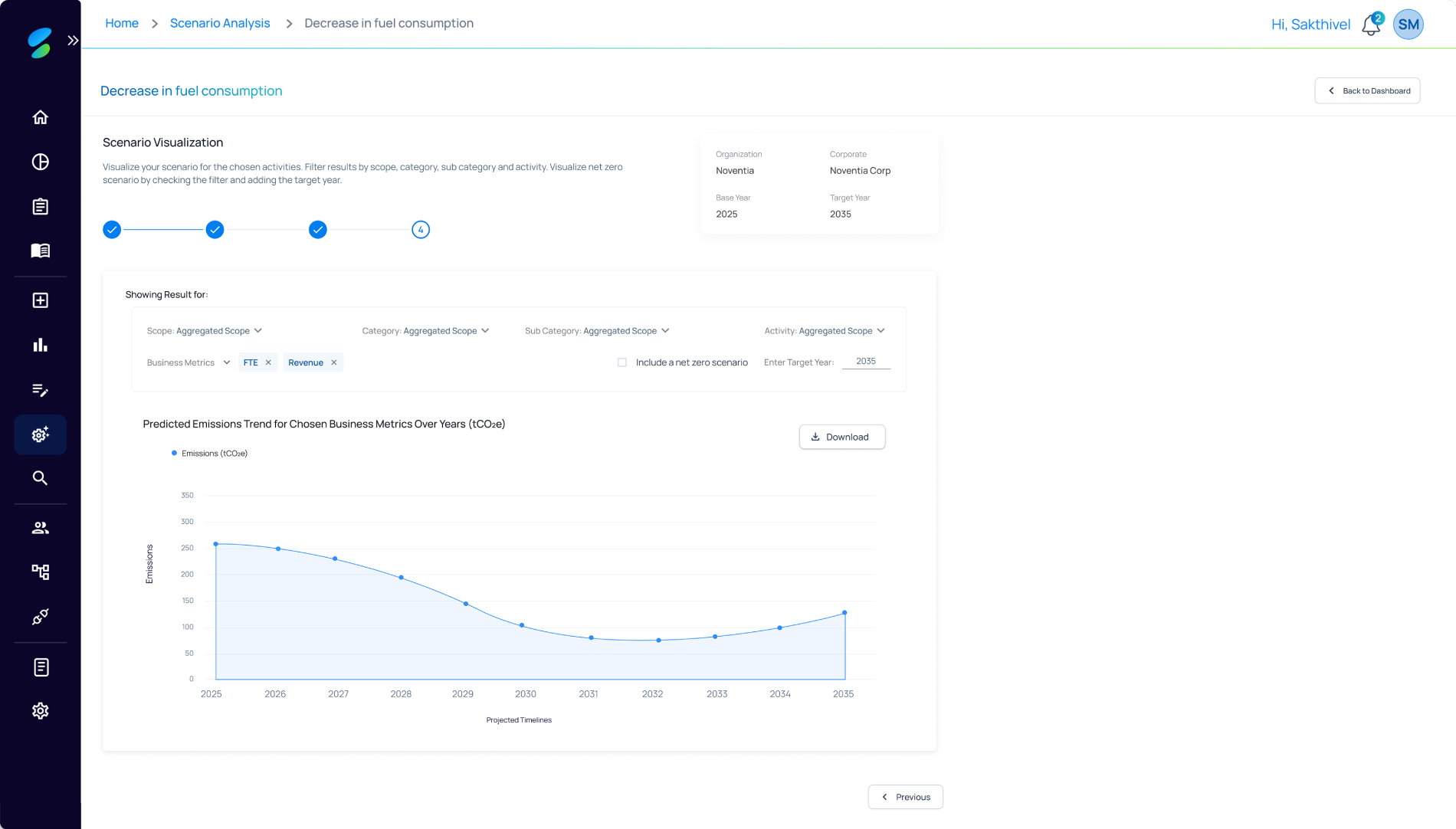Screen dimensions: 1456x829
Task: Expand the sidebar with double-arrow icon
Action: pyautogui.click(x=73, y=41)
